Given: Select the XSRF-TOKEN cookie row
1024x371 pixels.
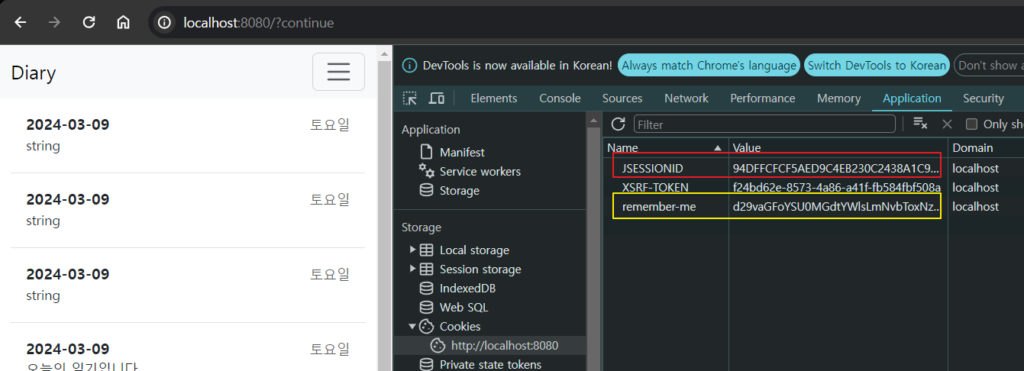Looking at the screenshot, I should pos(814,187).
